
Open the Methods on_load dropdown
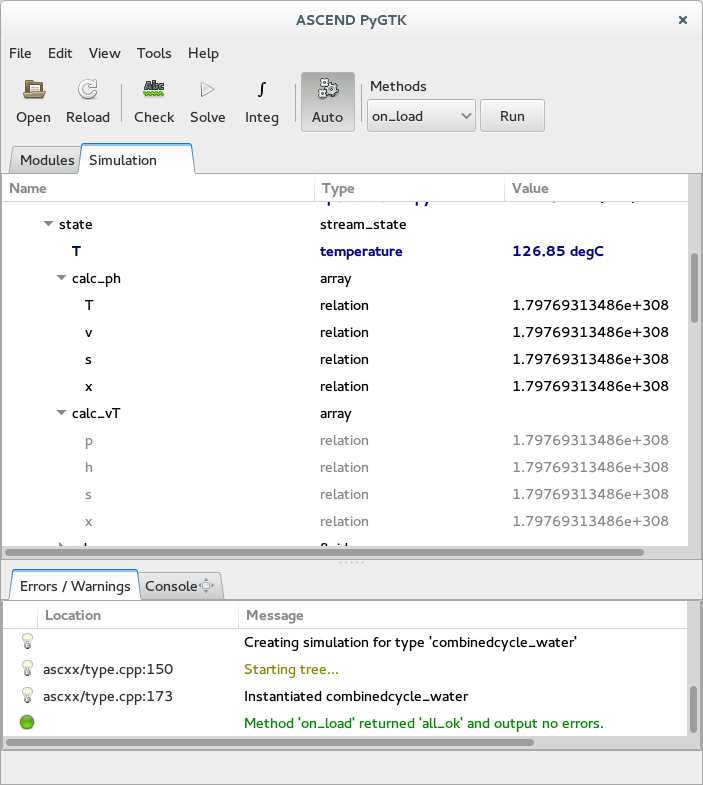coord(421,116)
